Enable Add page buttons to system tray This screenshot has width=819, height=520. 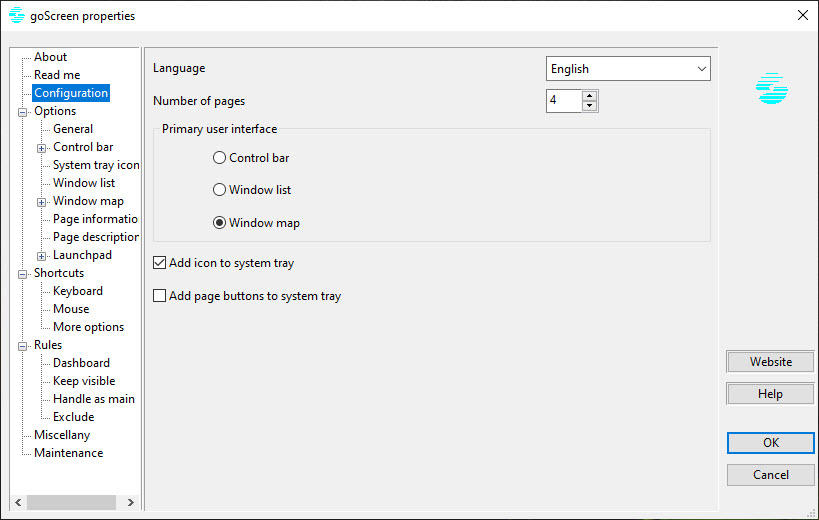coord(159,296)
